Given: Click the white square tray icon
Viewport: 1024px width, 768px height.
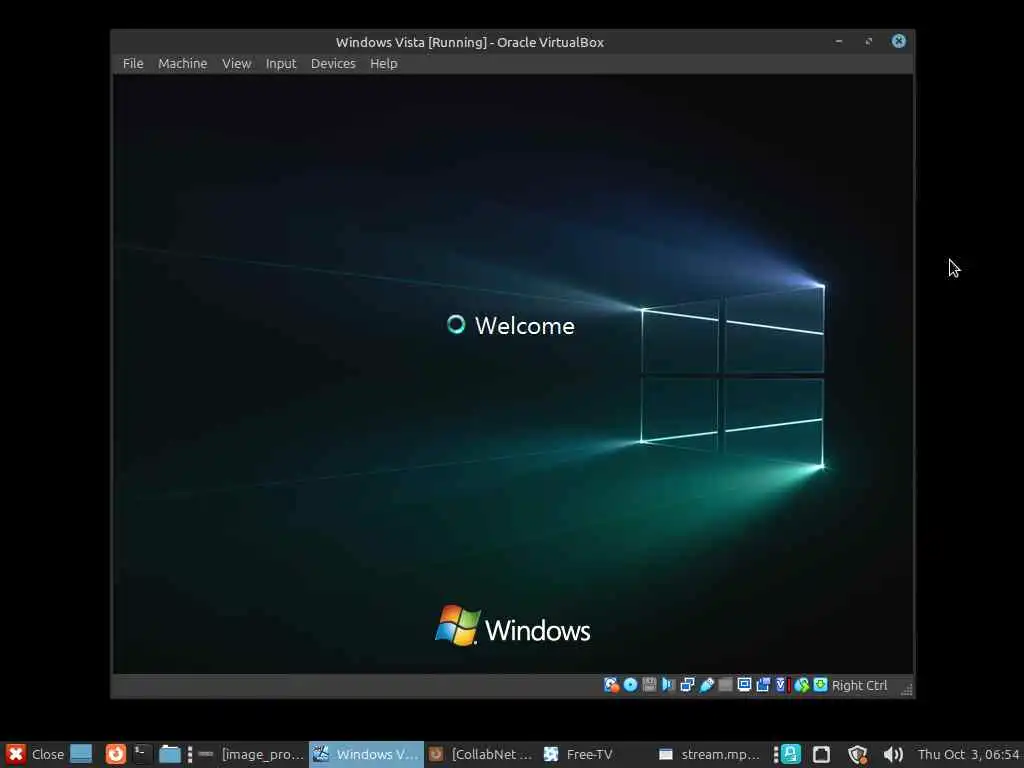Looking at the screenshot, I should (x=822, y=754).
